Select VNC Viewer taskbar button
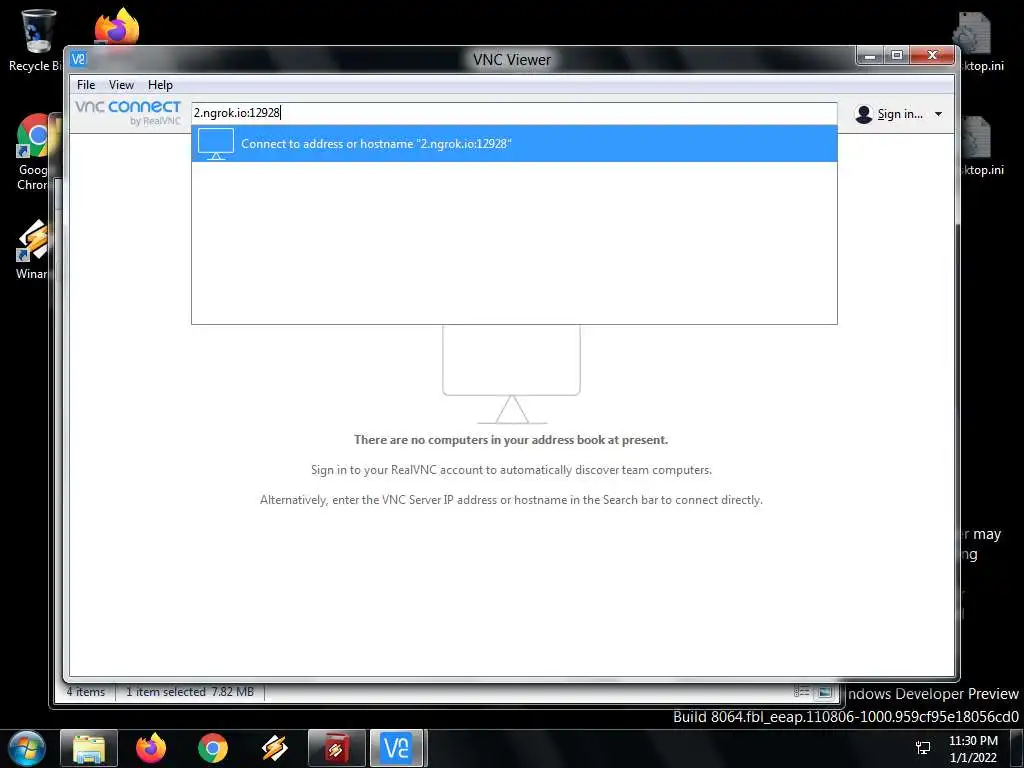 397,748
